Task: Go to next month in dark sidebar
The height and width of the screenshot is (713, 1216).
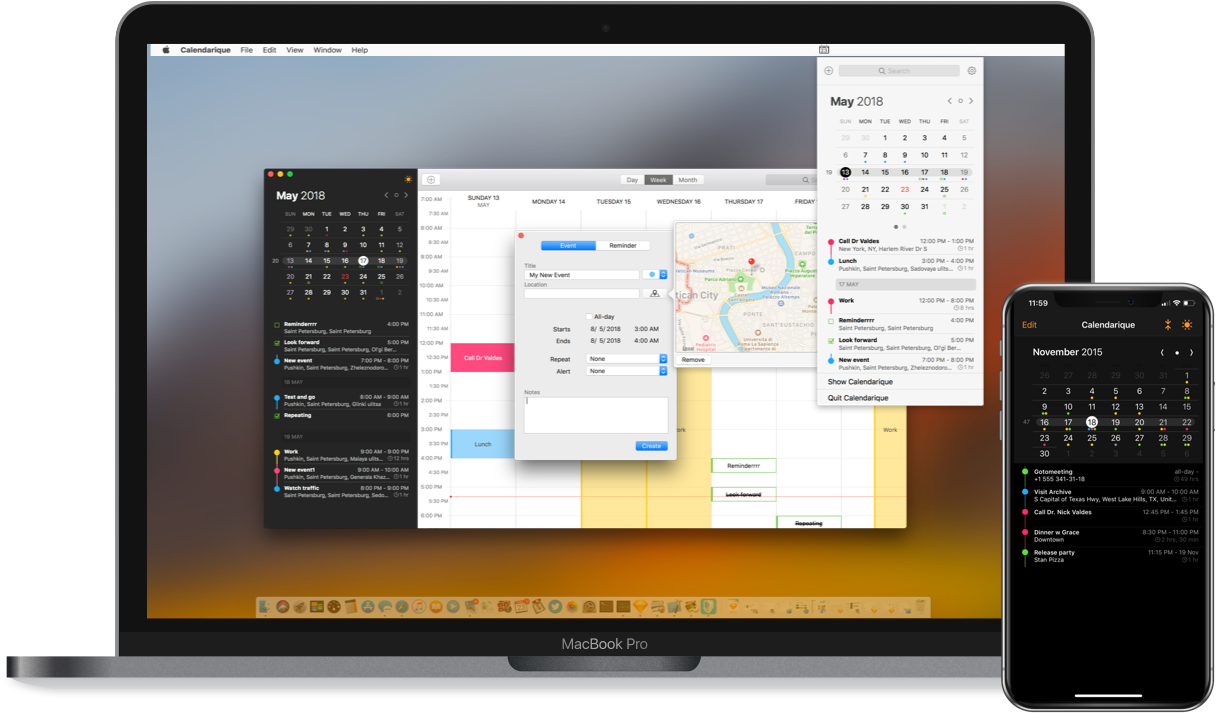Action: [x=406, y=196]
